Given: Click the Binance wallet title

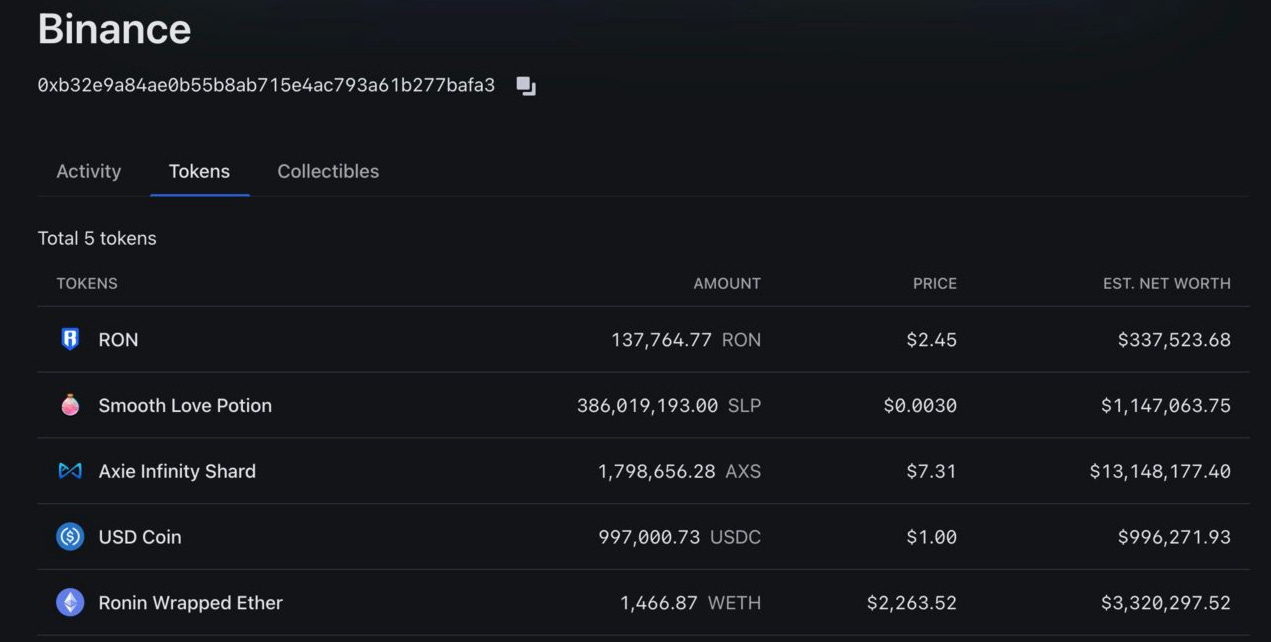Looking at the screenshot, I should (114, 28).
